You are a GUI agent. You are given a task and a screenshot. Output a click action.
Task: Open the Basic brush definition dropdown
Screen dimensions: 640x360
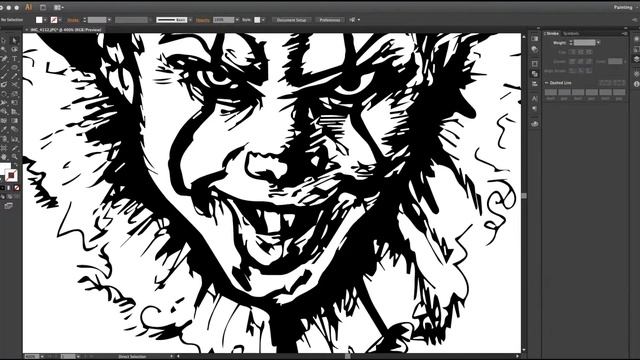(190, 20)
